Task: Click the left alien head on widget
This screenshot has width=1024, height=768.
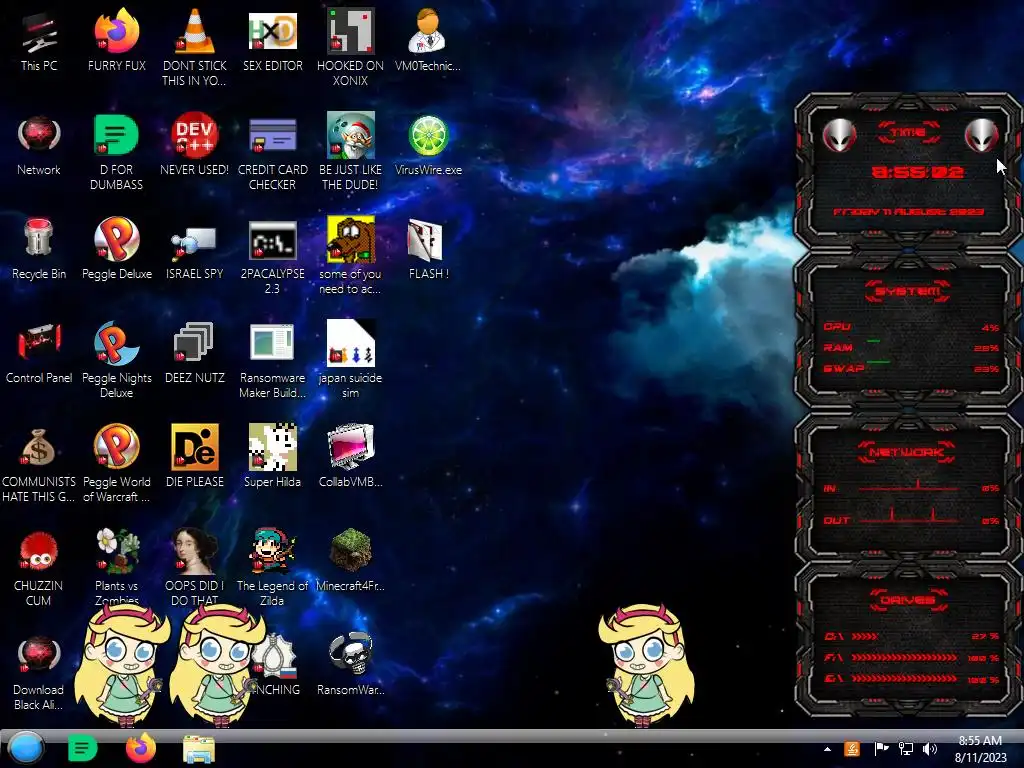Action: point(839,136)
